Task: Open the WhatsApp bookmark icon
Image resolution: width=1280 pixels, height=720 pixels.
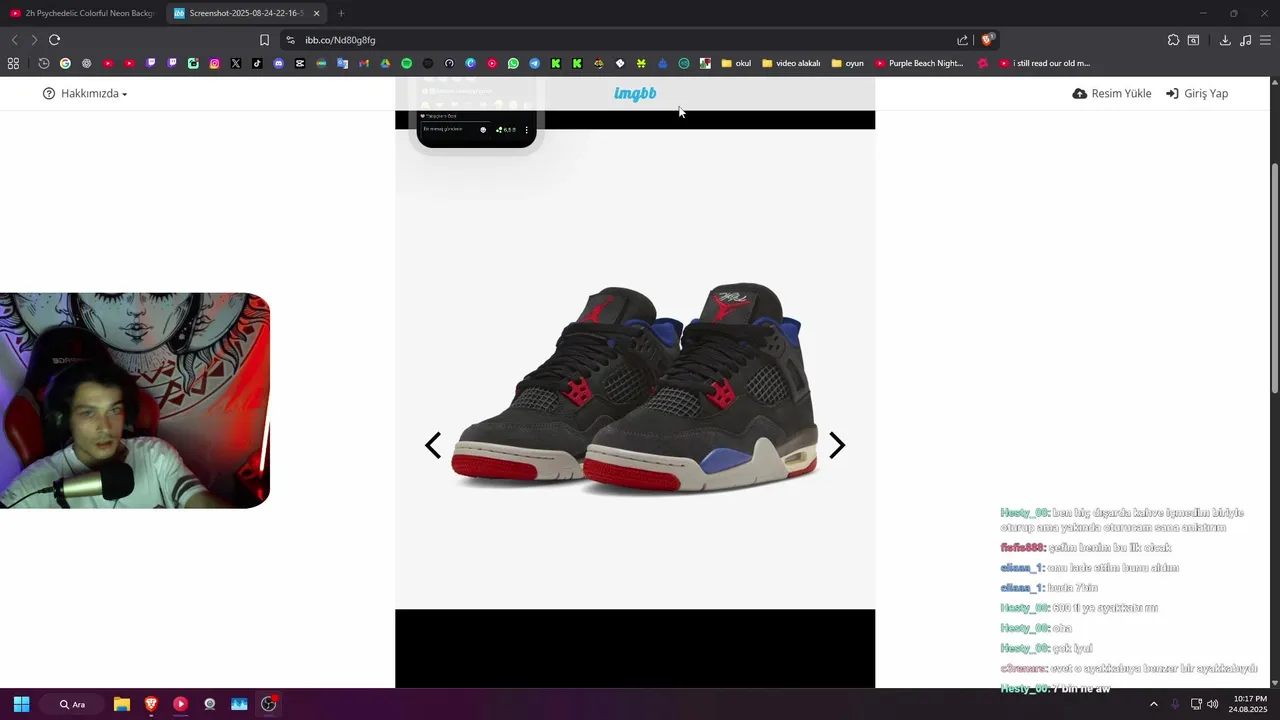Action: pyautogui.click(x=513, y=63)
